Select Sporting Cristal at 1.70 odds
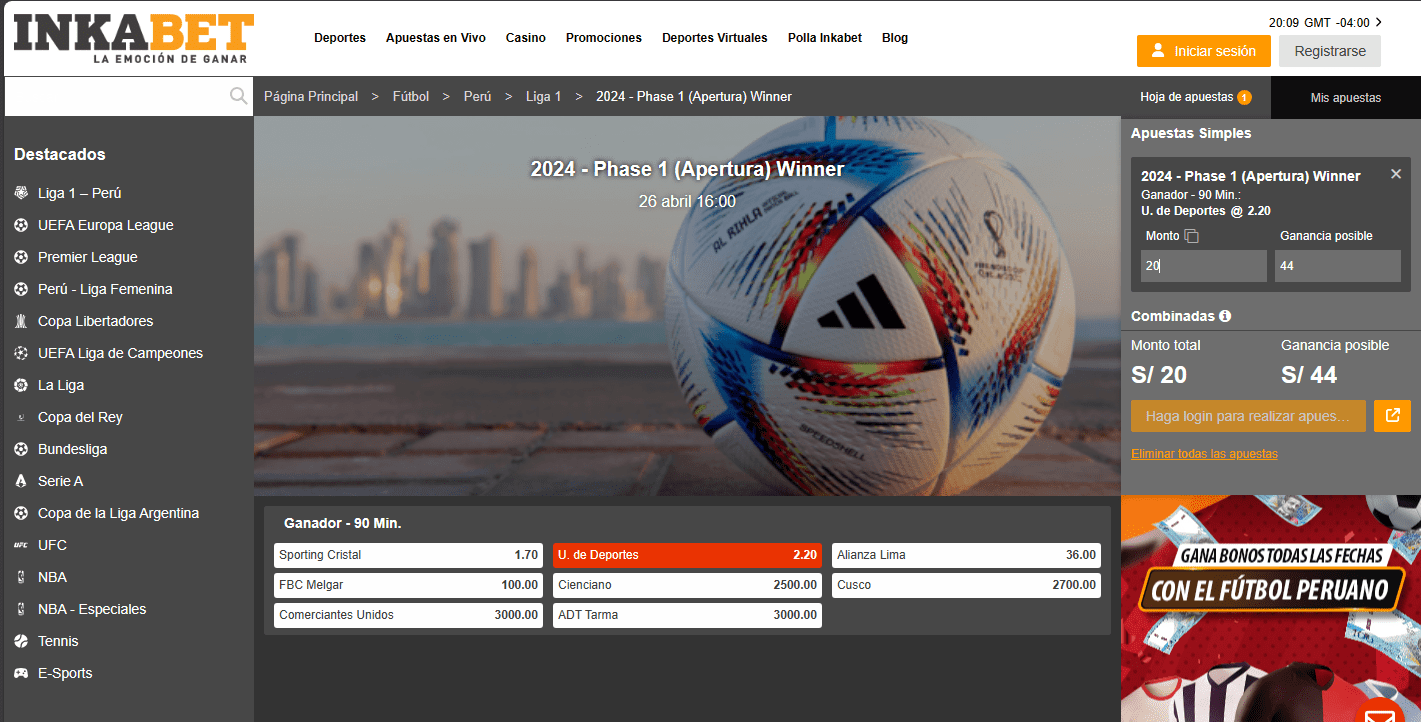This screenshot has width=1421, height=722. point(408,555)
